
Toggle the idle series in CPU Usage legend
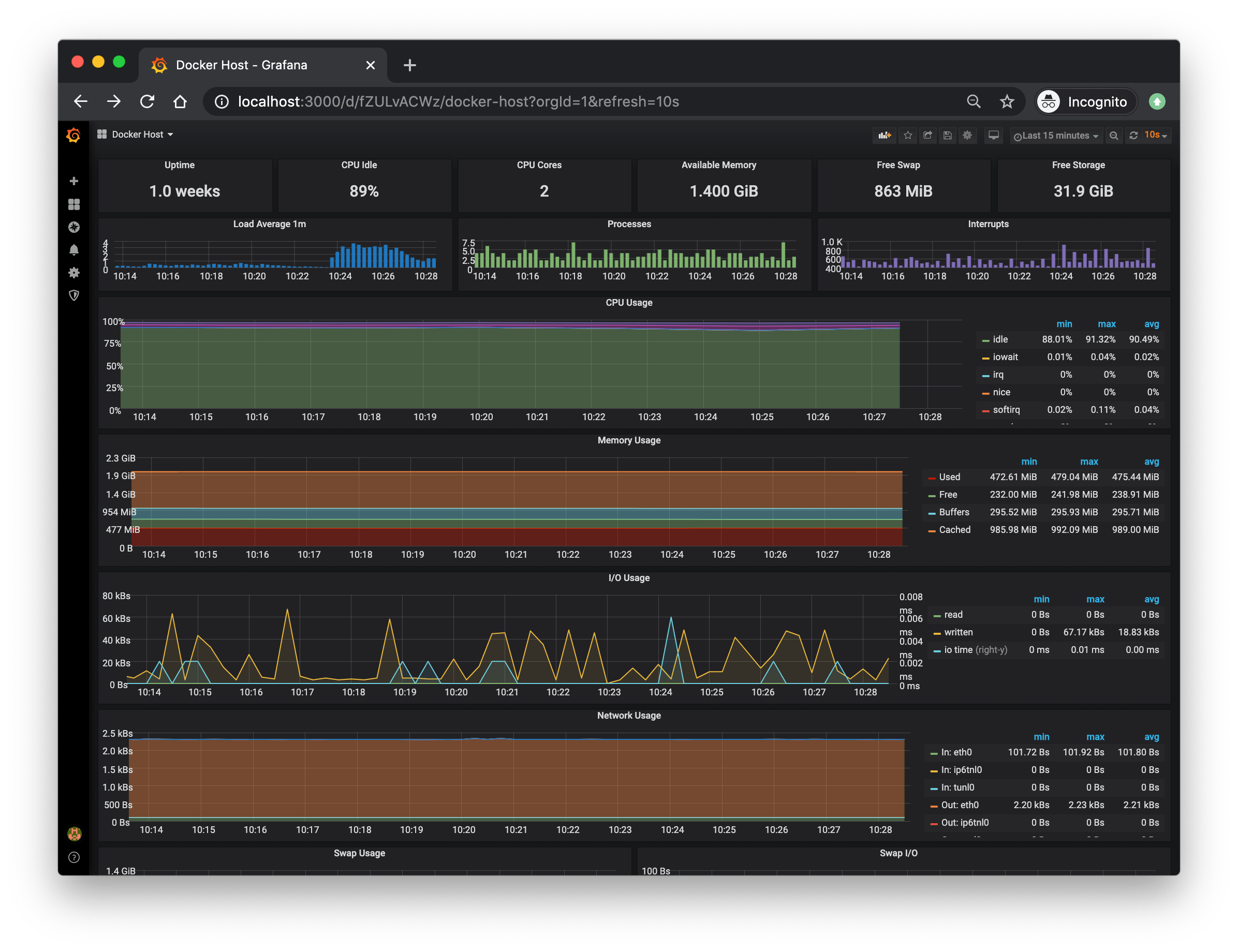1000,339
